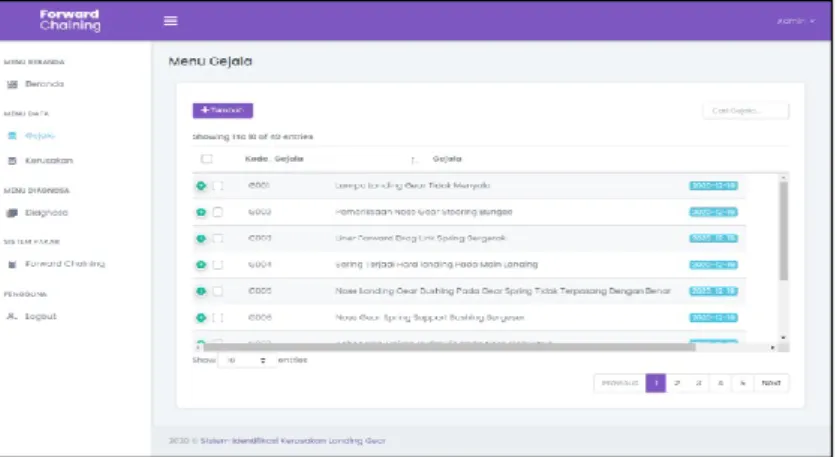
Task: Click the Beranda dashboard icon in sidebar
Action: (x=12, y=84)
